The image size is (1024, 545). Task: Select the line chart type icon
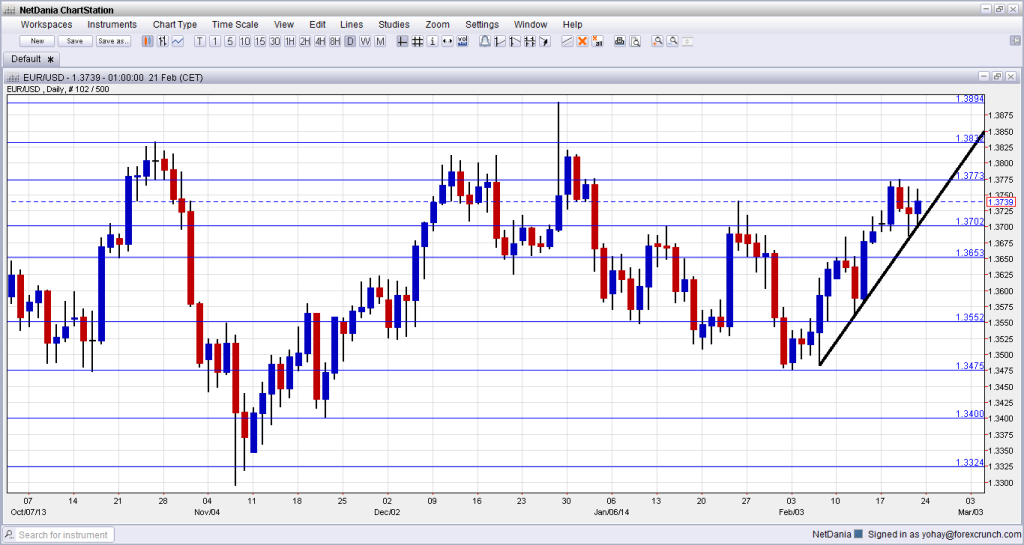(x=178, y=41)
